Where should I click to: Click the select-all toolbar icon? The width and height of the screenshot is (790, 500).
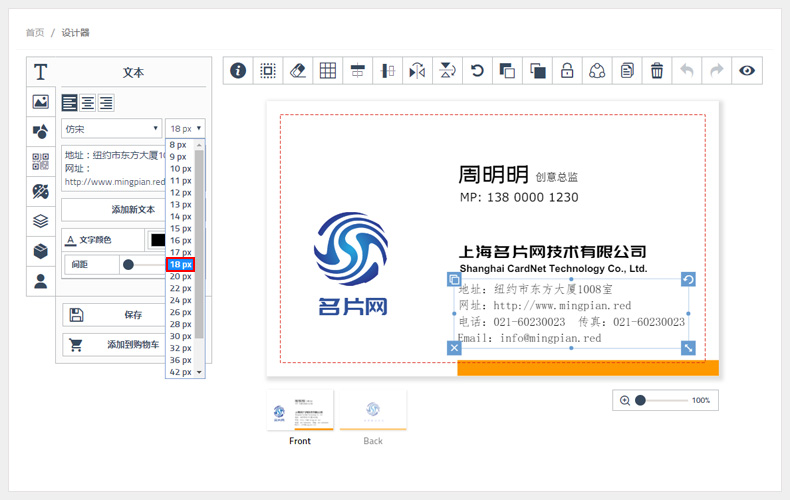[268, 71]
